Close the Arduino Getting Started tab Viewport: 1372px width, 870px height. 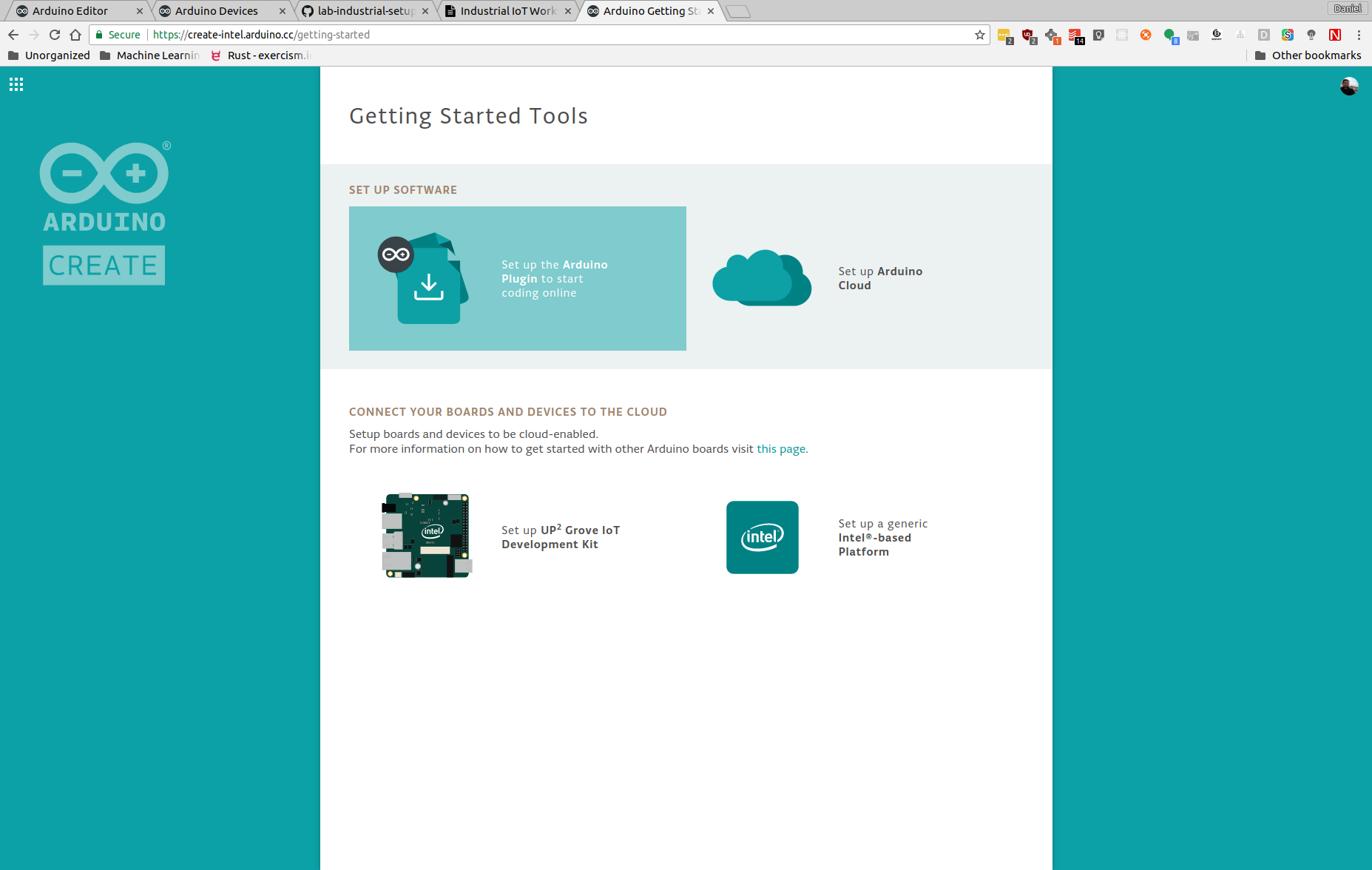711,11
